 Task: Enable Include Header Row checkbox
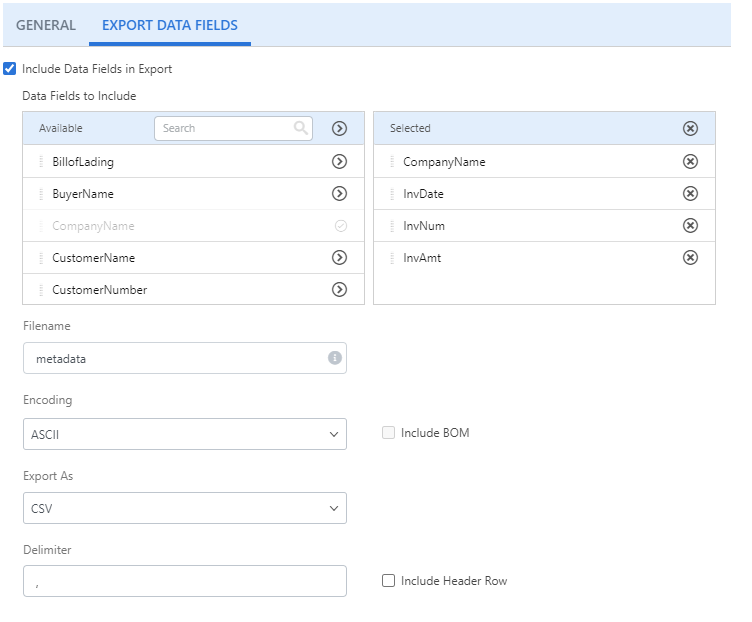pos(388,581)
